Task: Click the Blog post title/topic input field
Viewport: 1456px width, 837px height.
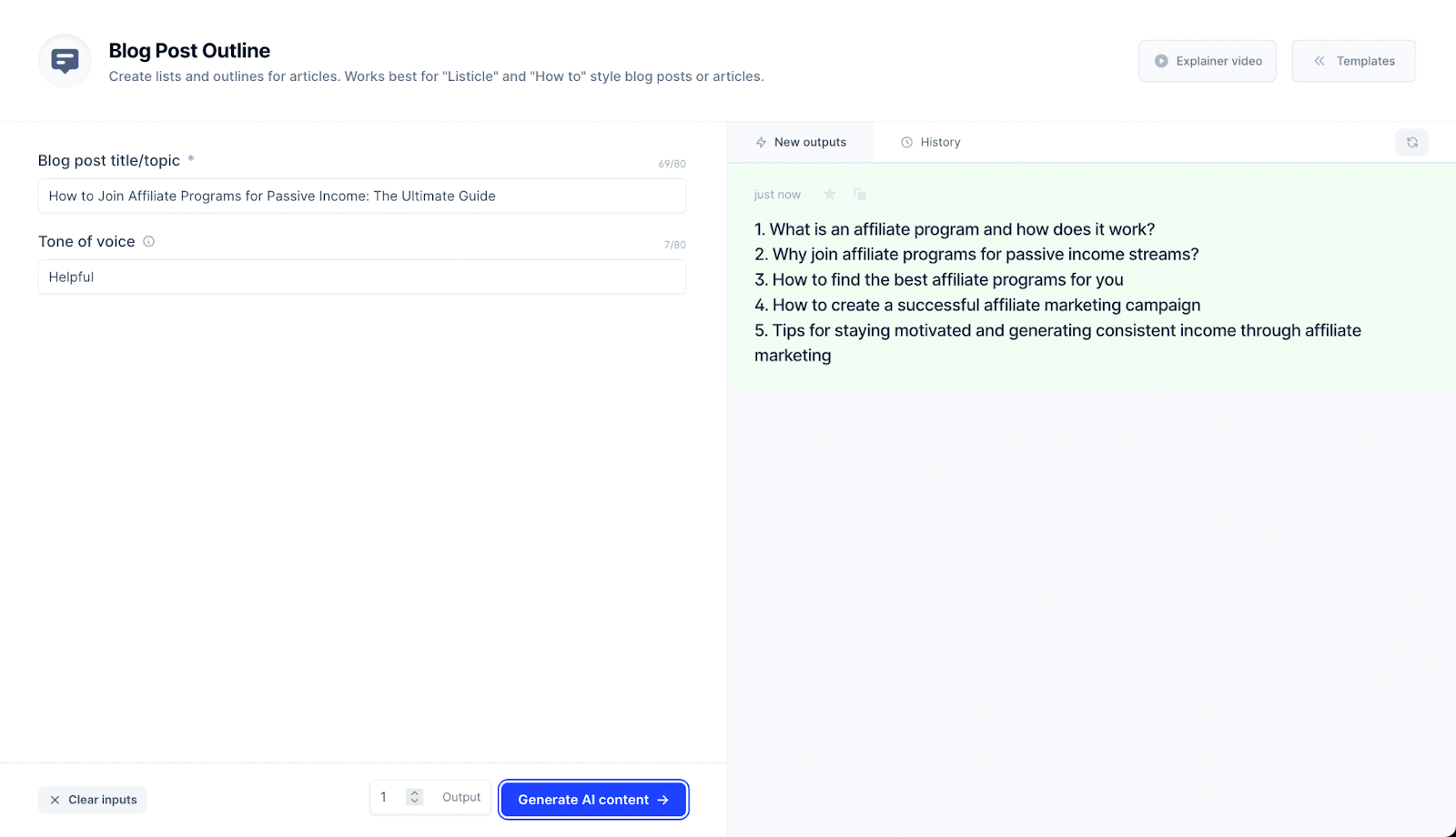Action: click(x=361, y=196)
